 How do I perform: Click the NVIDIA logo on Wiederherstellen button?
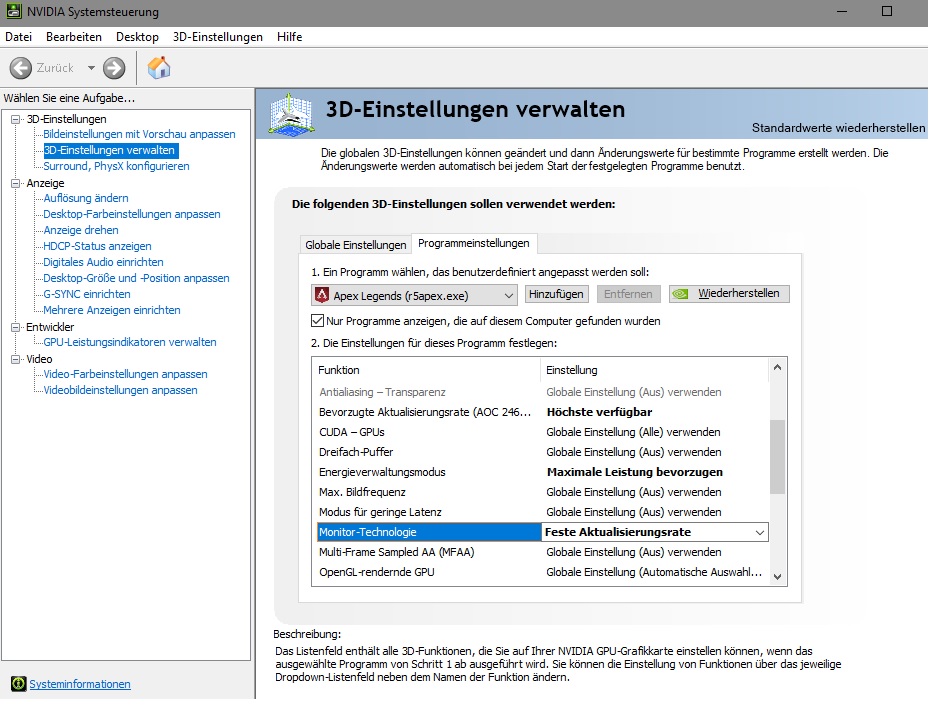pos(680,294)
